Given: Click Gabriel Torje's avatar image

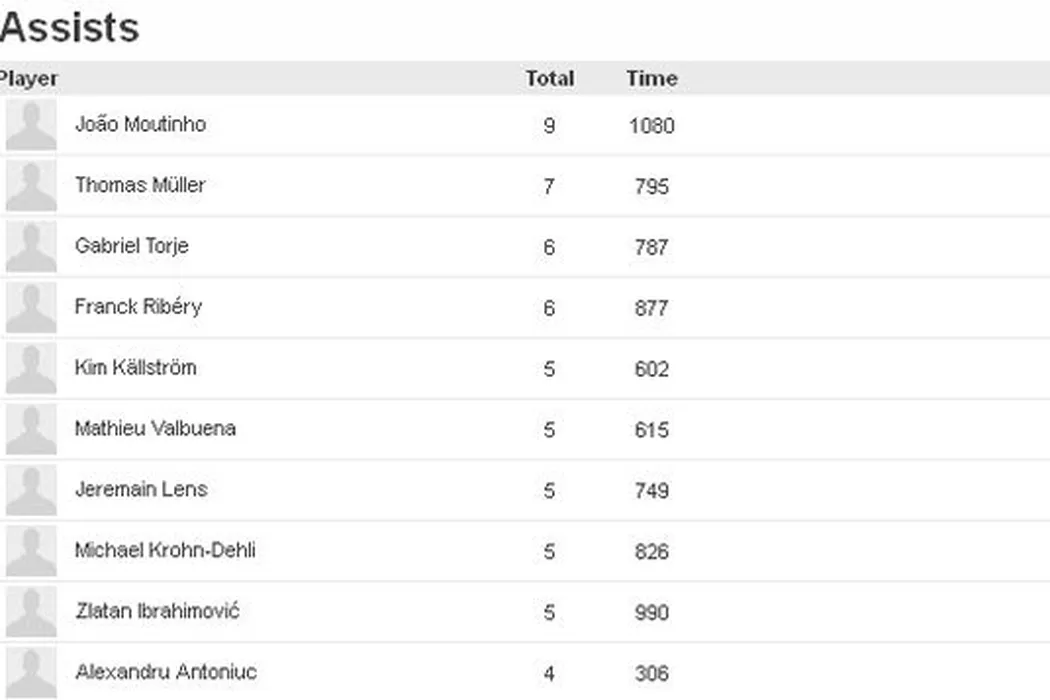Looking at the screenshot, I should click(31, 248).
